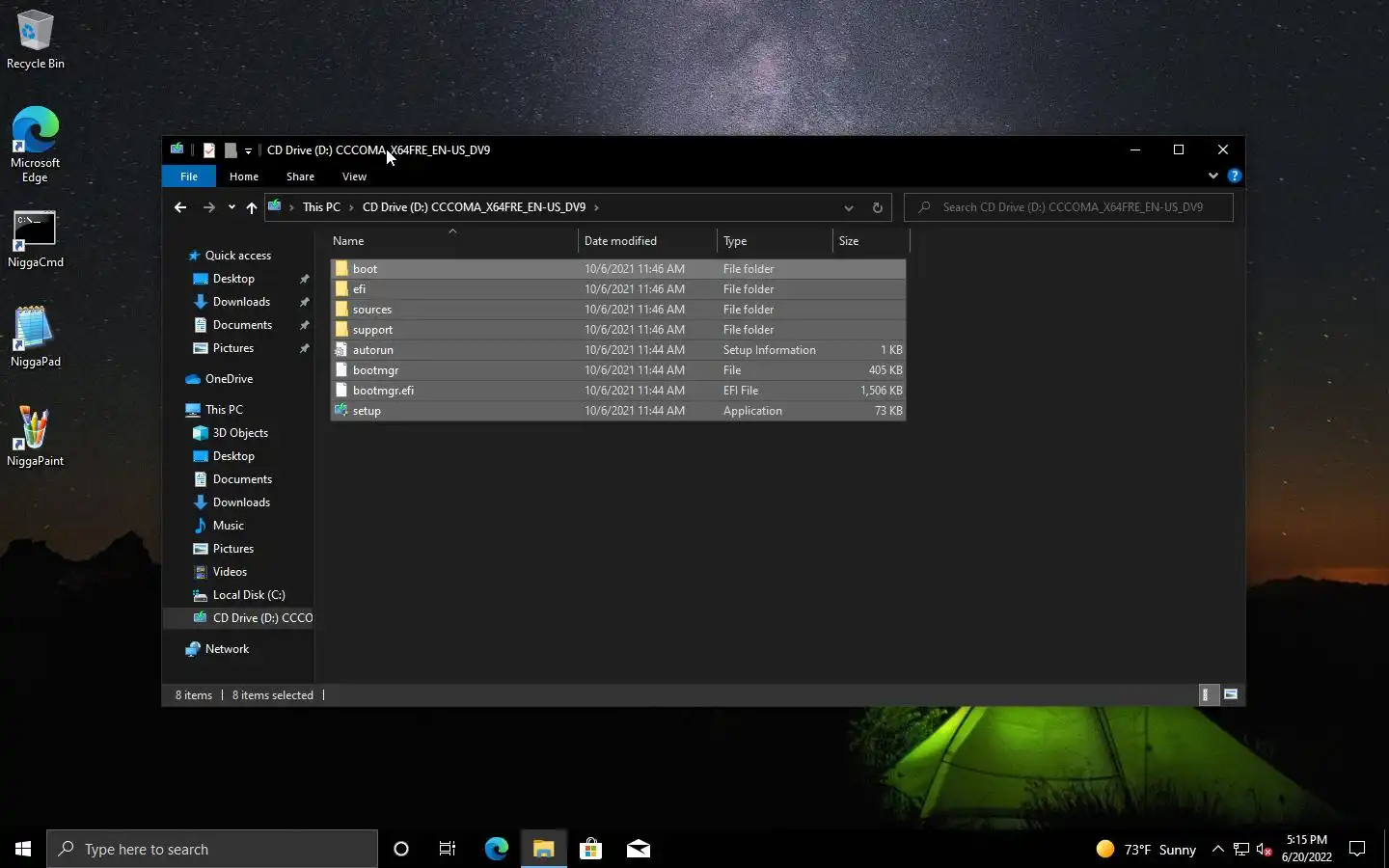1389x868 pixels.
Task: Refresh the current folder view
Action: (x=877, y=207)
